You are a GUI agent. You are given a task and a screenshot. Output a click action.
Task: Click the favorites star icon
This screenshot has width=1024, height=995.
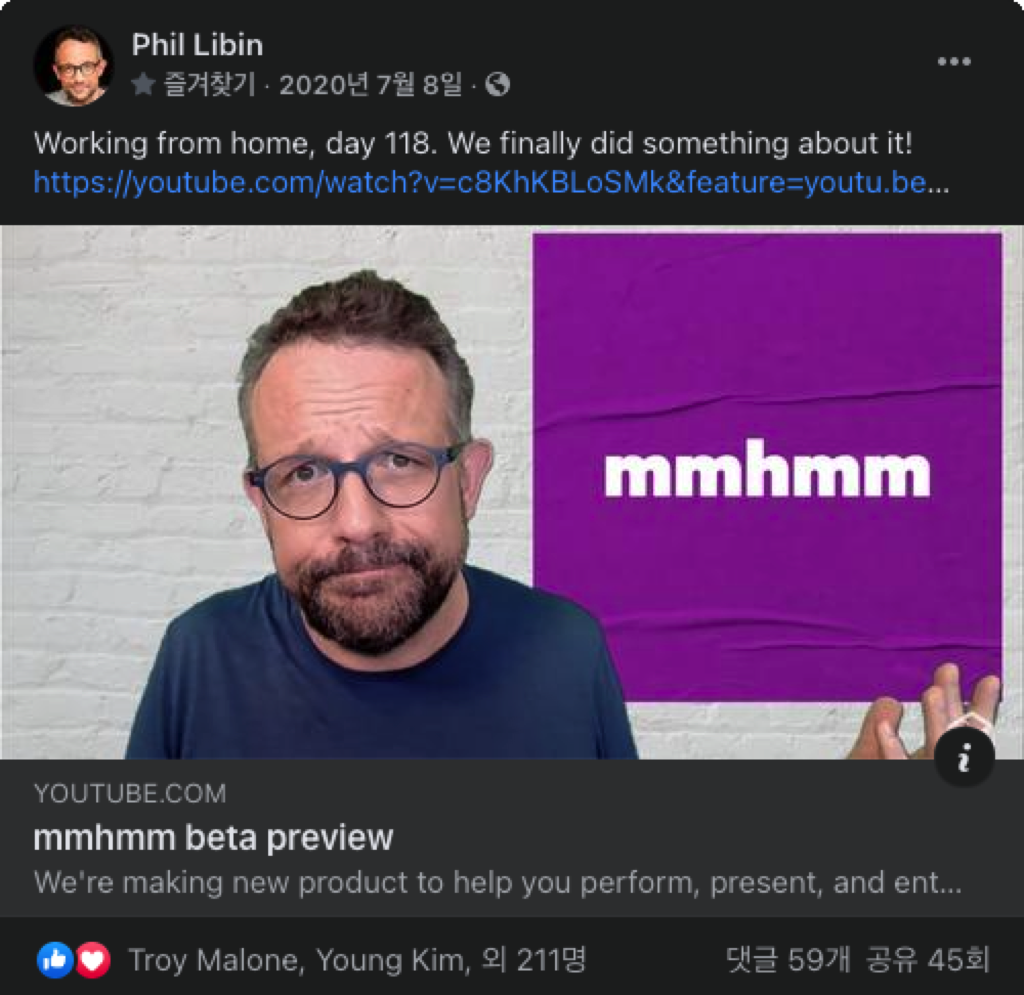coord(143,84)
